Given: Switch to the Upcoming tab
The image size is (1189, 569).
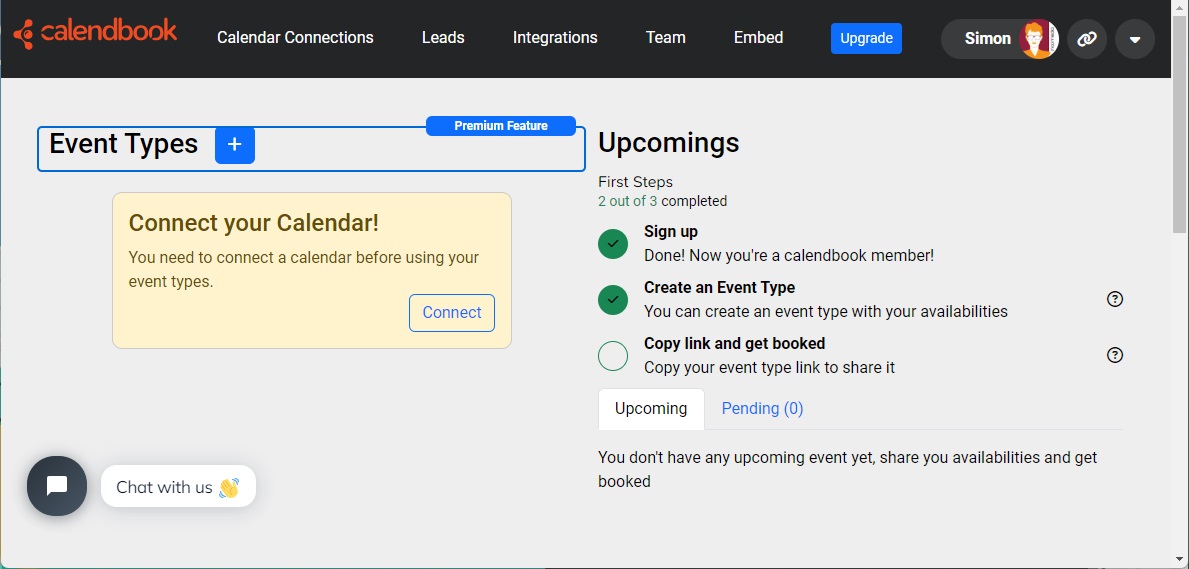Looking at the screenshot, I should 651,409.
